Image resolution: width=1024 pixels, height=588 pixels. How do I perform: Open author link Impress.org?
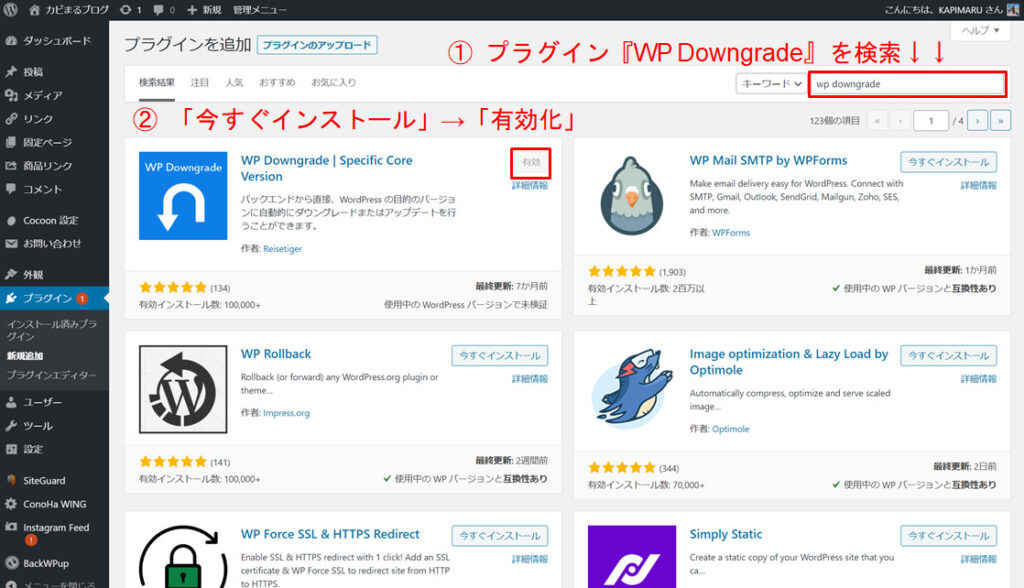tap(286, 413)
